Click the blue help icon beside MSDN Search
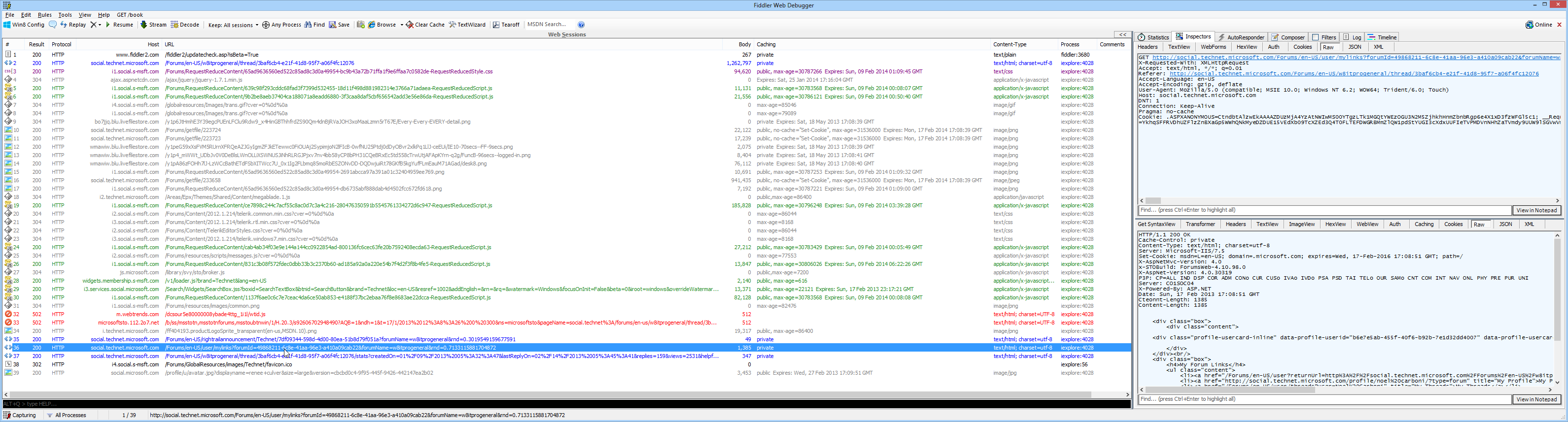The image size is (1568, 422). click(581, 25)
